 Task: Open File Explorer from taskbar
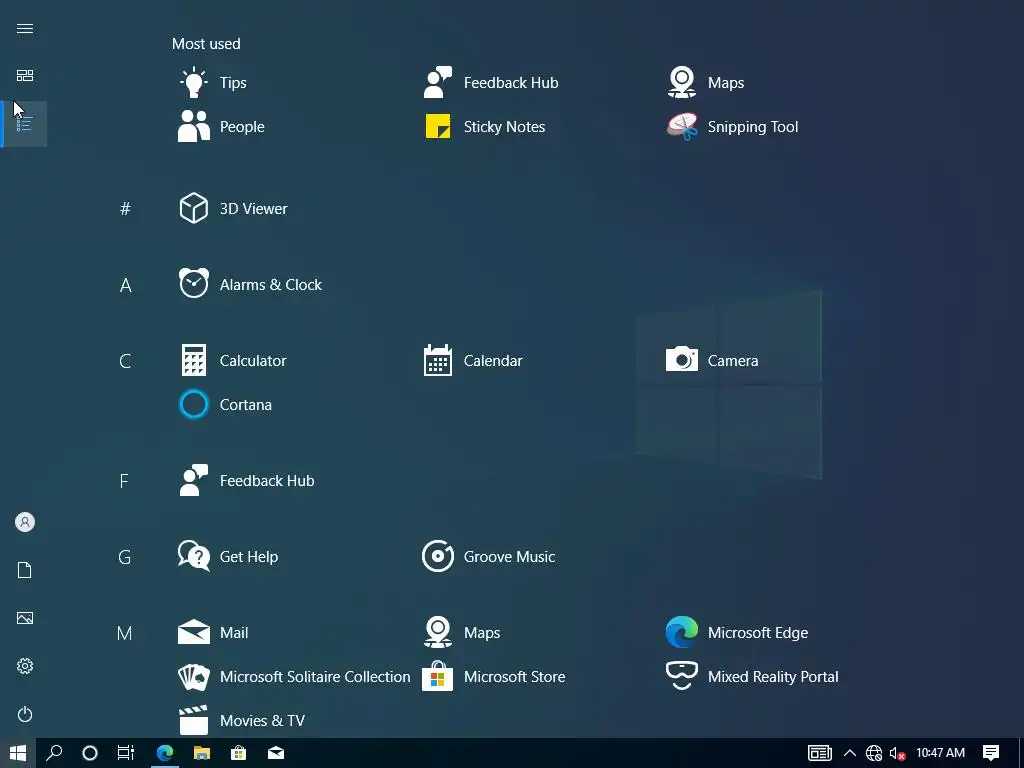pyautogui.click(x=202, y=753)
